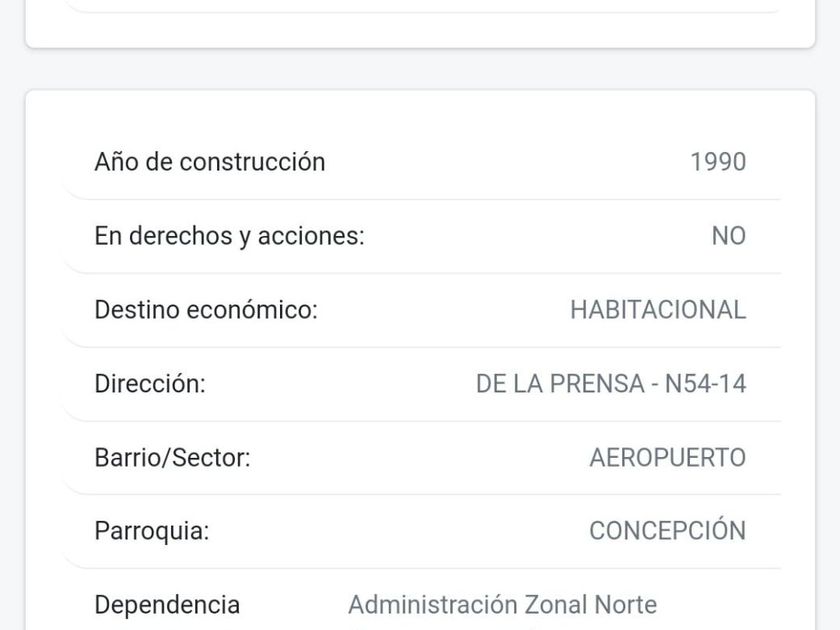Tap the blank middle of the Barrio/Sector row
This screenshot has width=840, height=630.
click(x=420, y=458)
